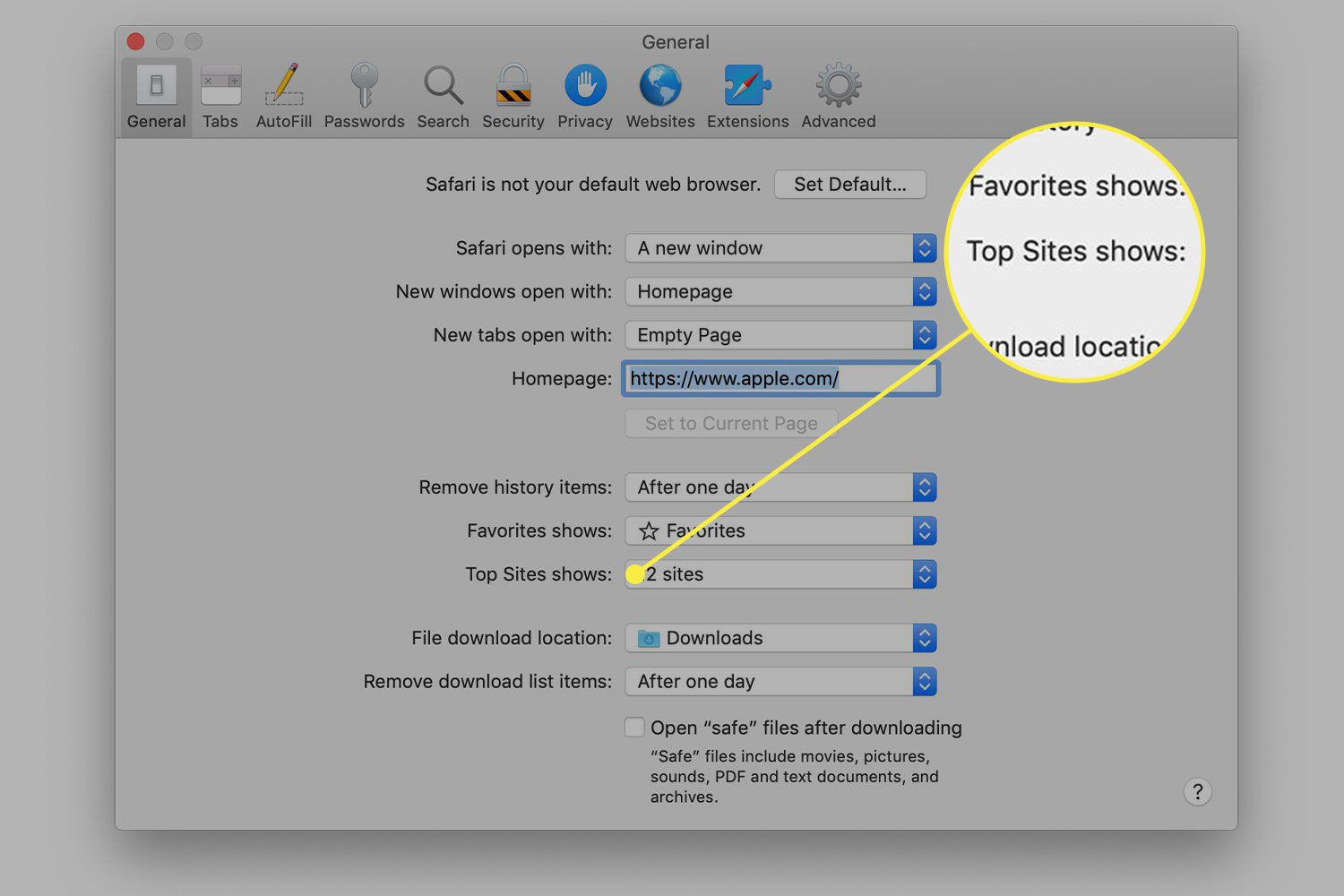Click the Homepage URL field
Image resolution: width=1344 pixels, height=896 pixels.
coord(781,378)
